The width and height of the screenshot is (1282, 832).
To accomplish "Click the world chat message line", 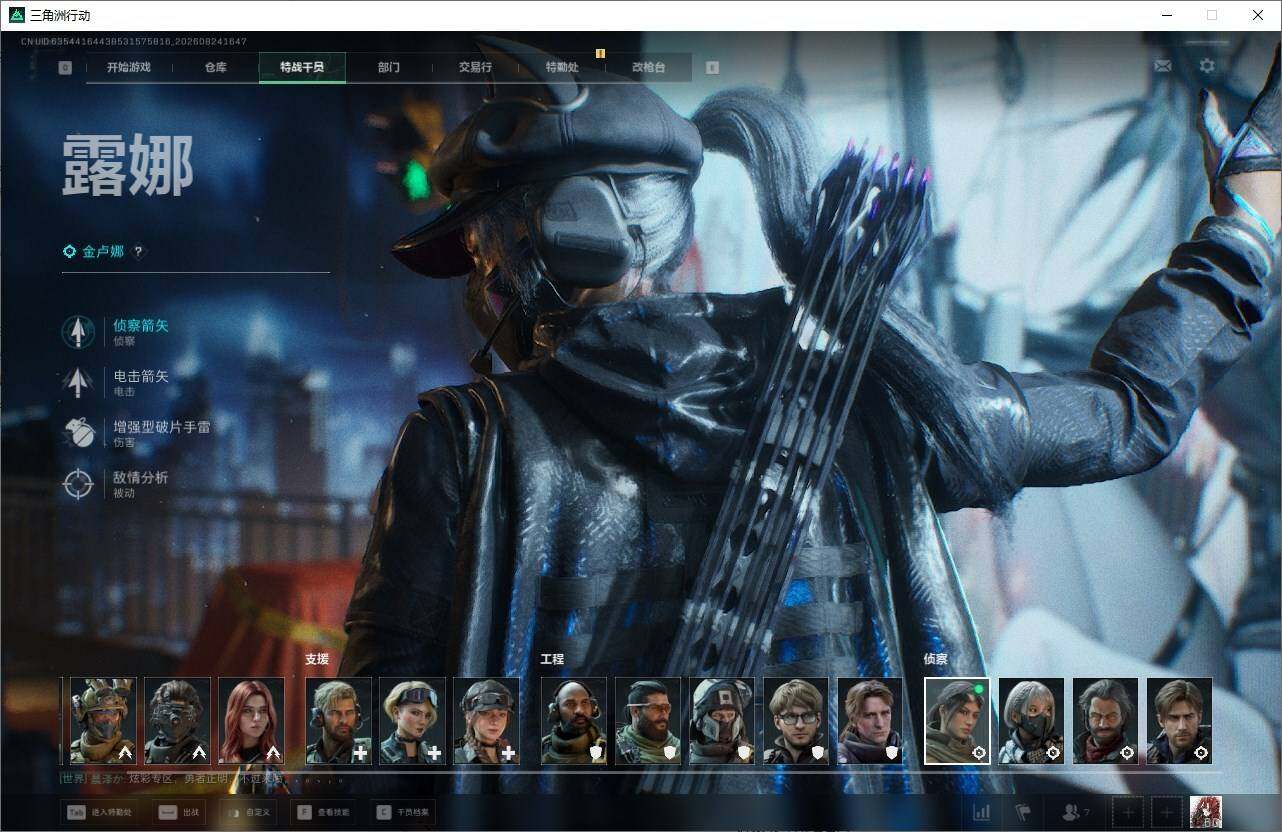I will coord(201,778).
